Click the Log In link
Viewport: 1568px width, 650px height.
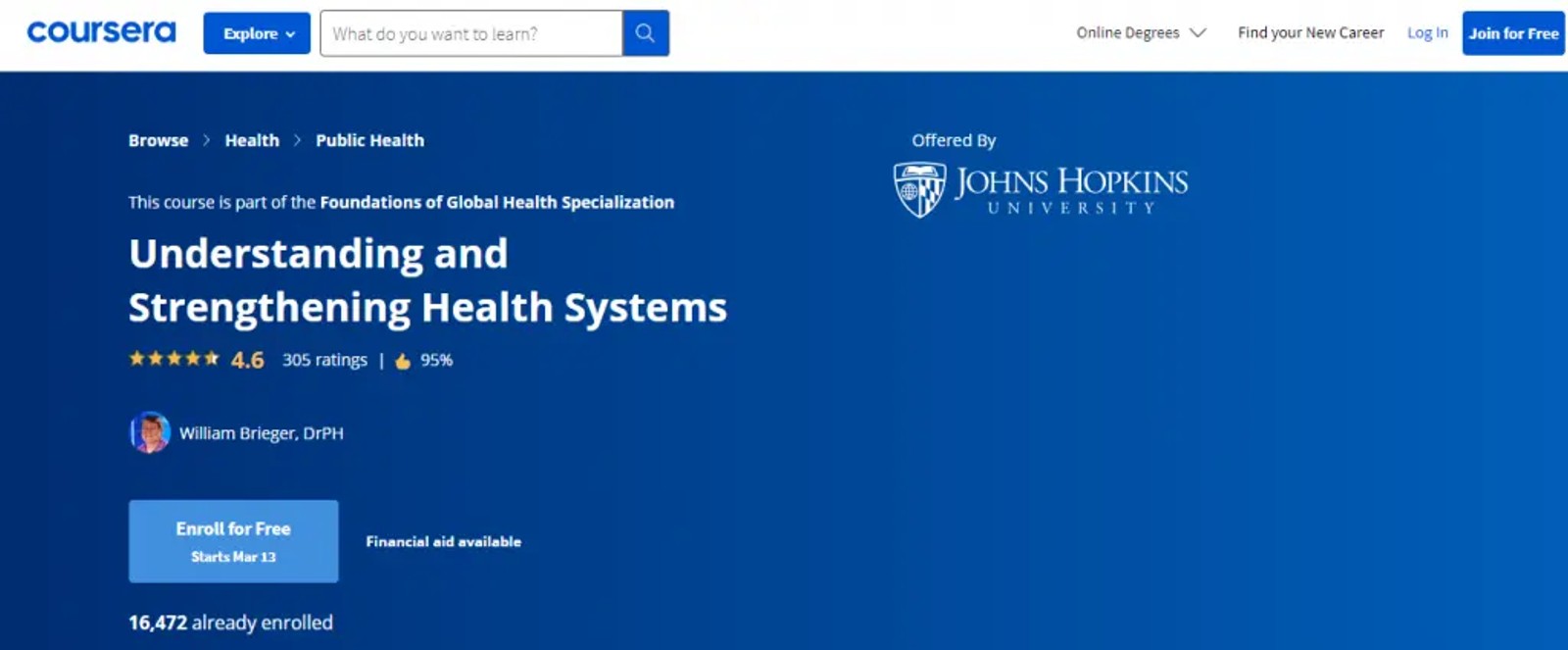[1427, 33]
